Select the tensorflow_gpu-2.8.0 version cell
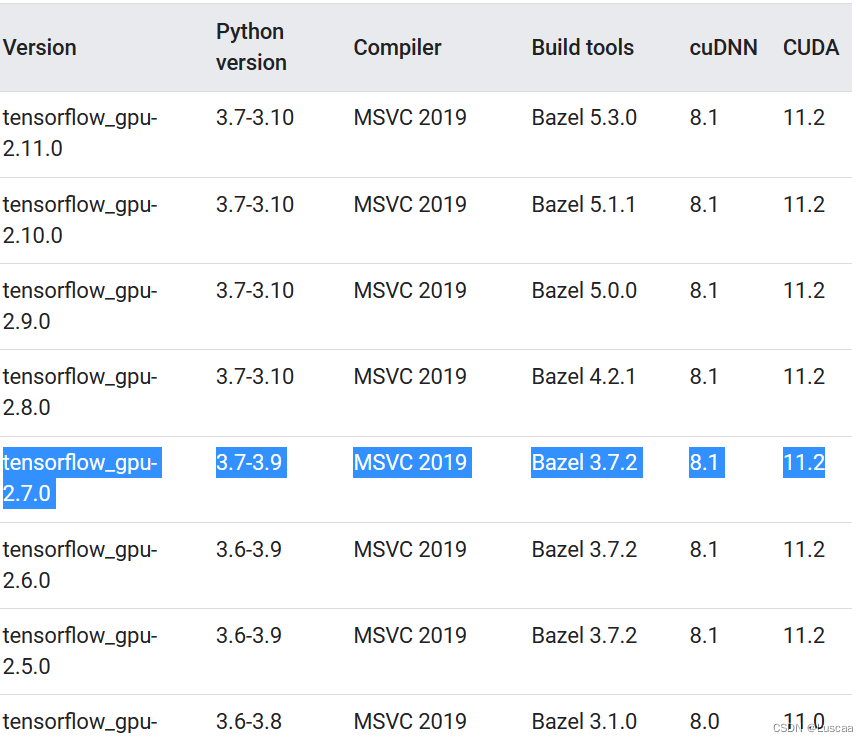The image size is (868, 742). (80, 391)
